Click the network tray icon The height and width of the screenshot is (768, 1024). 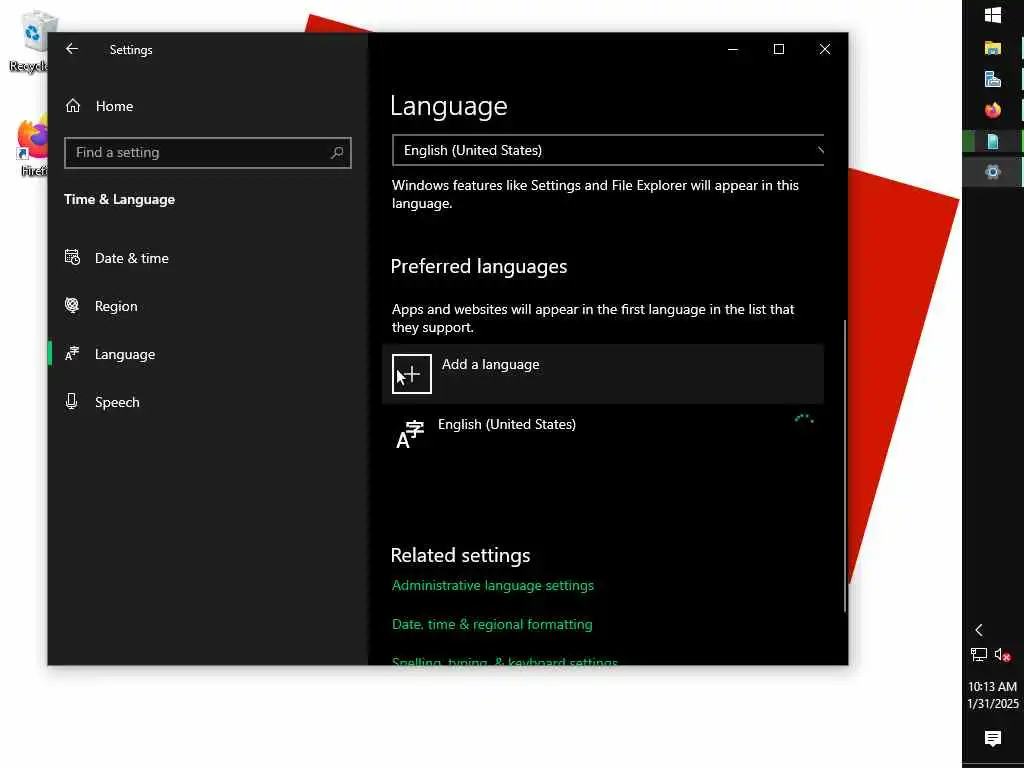tap(978, 654)
